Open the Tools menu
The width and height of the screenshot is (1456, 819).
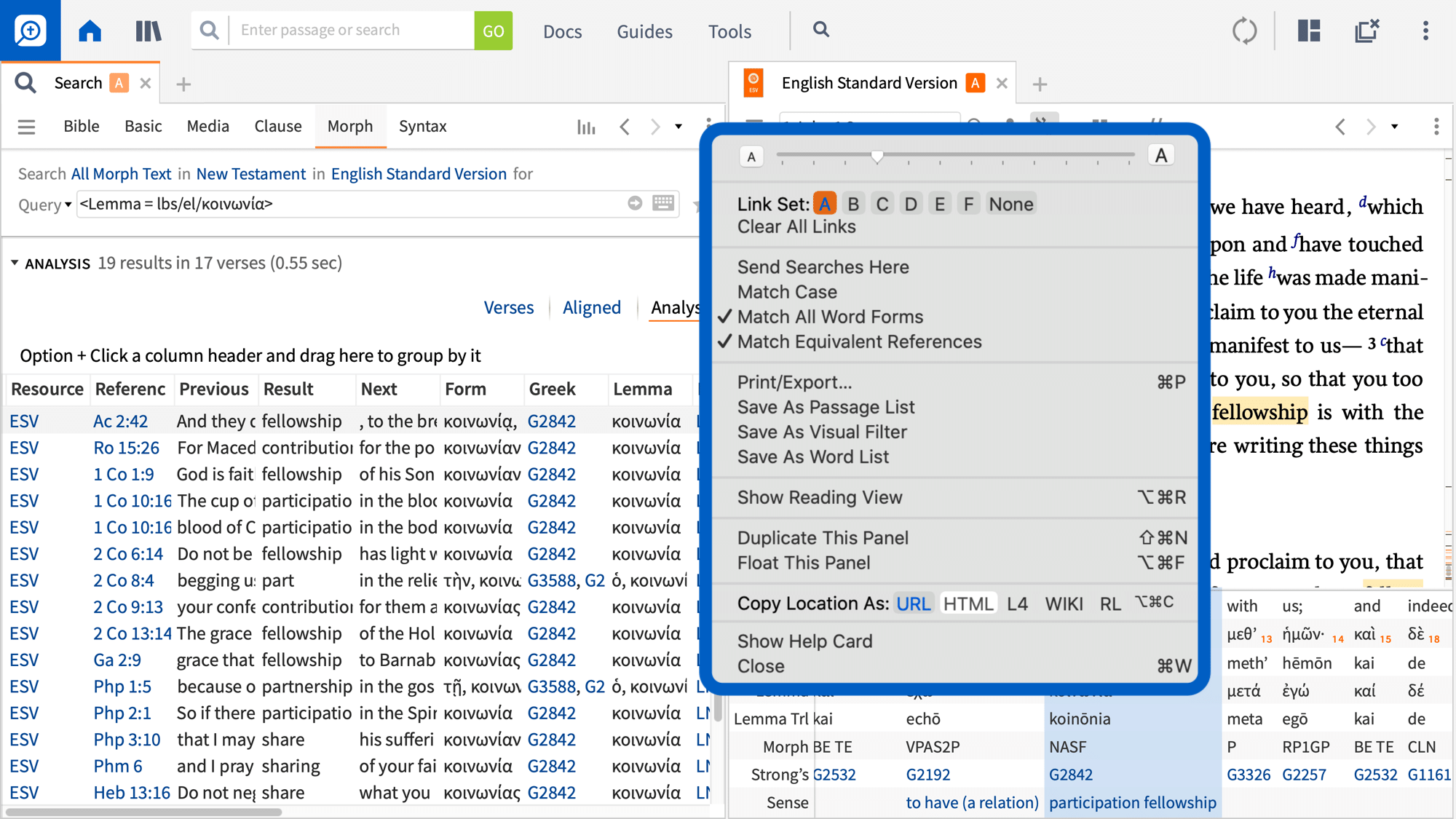[x=729, y=31]
